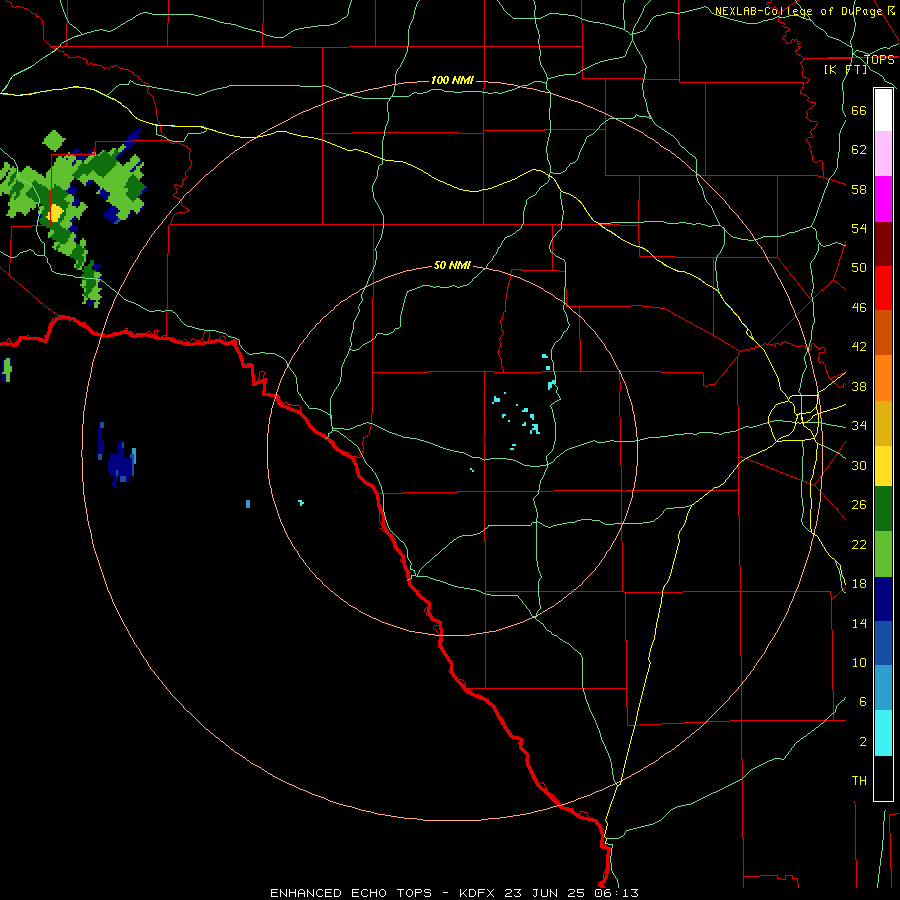
Task: Click the legend value 58
Action: (859, 189)
